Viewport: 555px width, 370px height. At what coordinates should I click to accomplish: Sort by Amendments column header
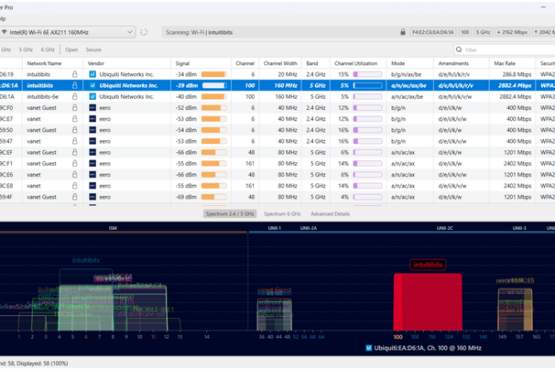click(453, 63)
